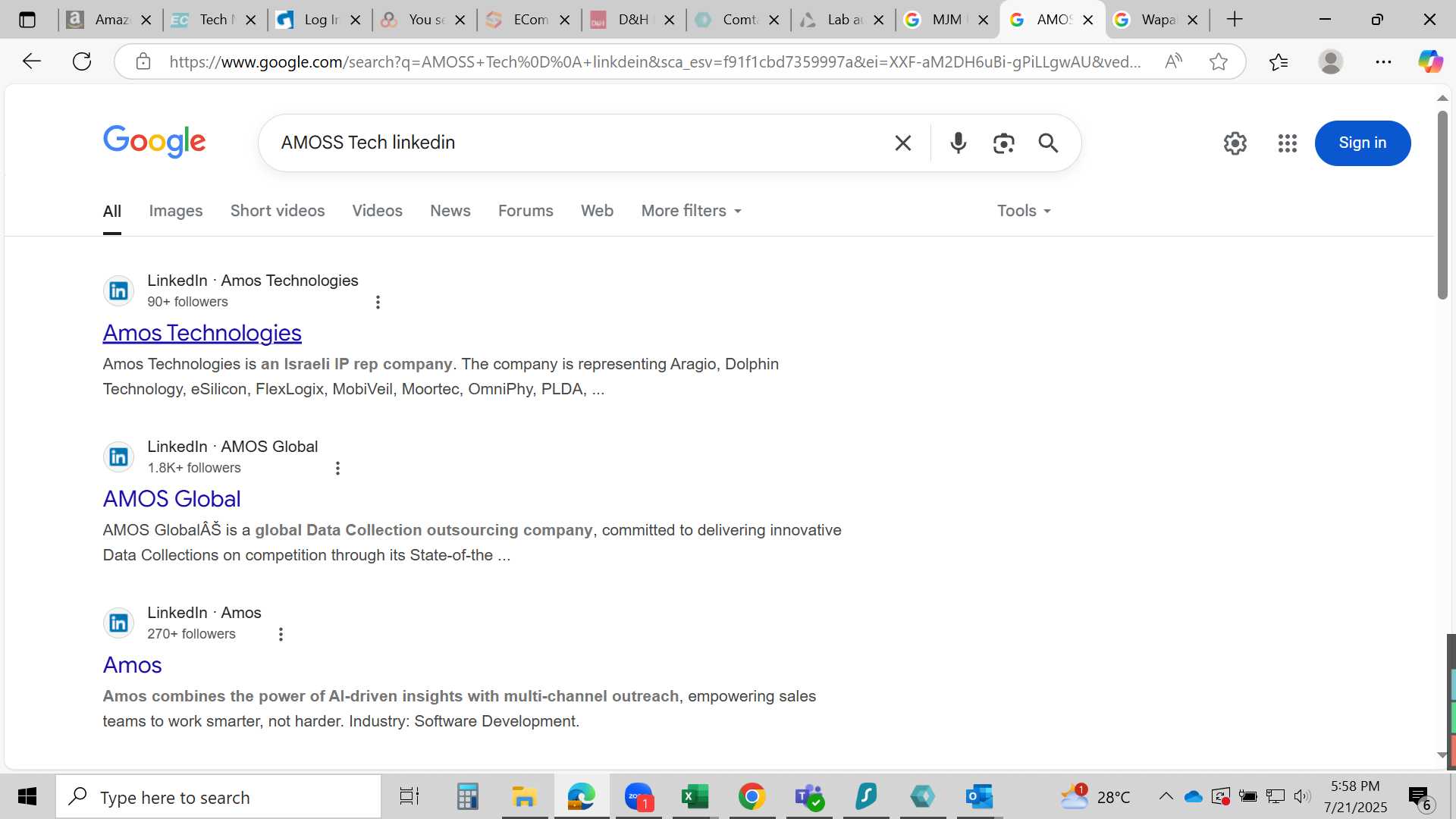Submit search with magnifier icon

pos(1048,143)
